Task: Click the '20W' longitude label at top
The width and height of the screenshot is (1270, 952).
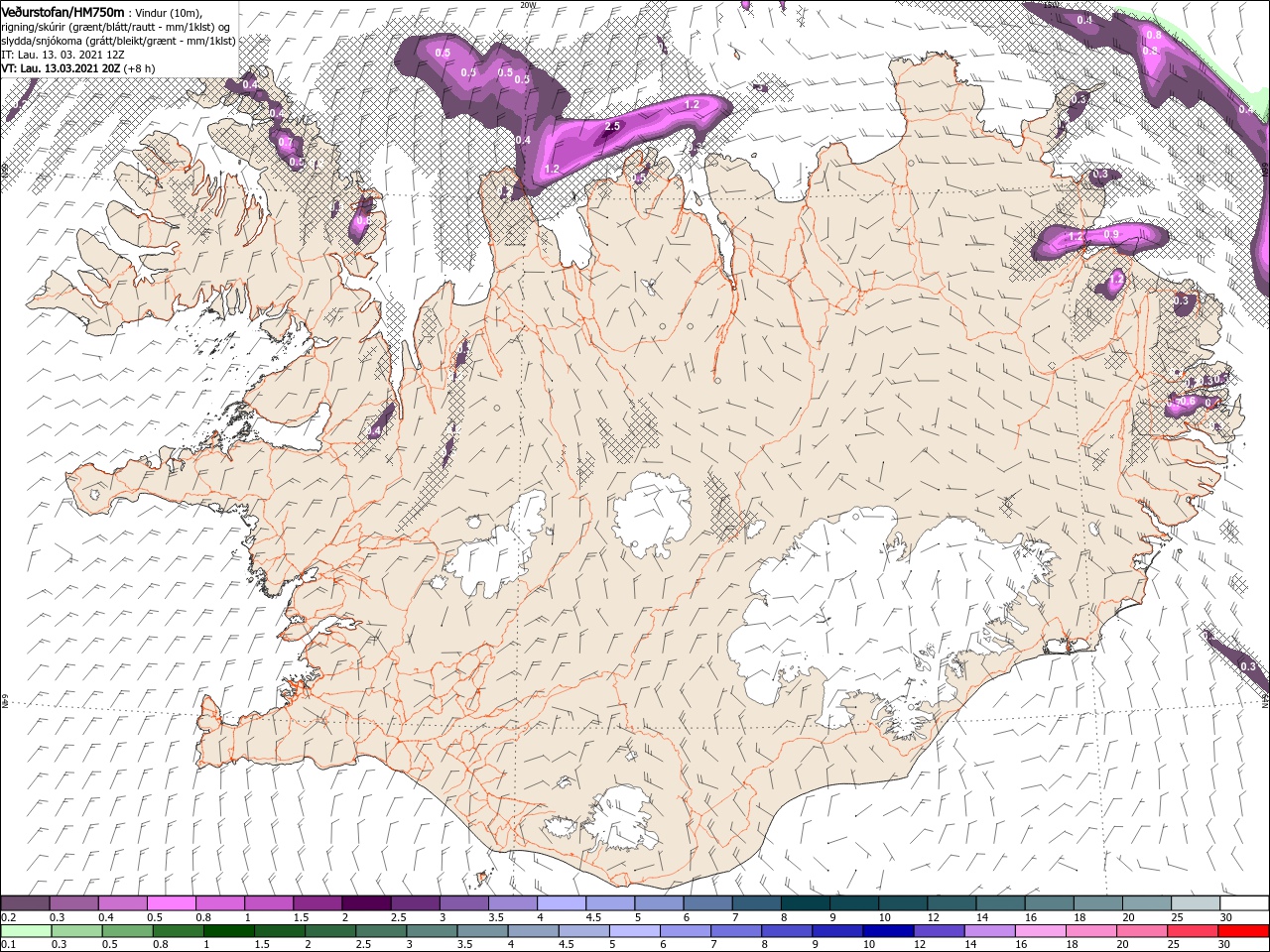Action: pos(529,4)
